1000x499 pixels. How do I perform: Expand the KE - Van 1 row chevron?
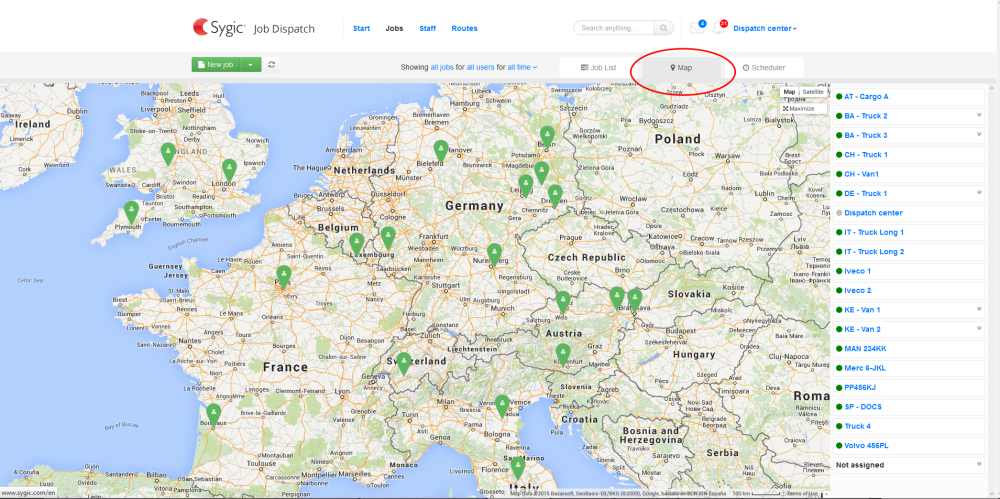click(x=978, y=309)
